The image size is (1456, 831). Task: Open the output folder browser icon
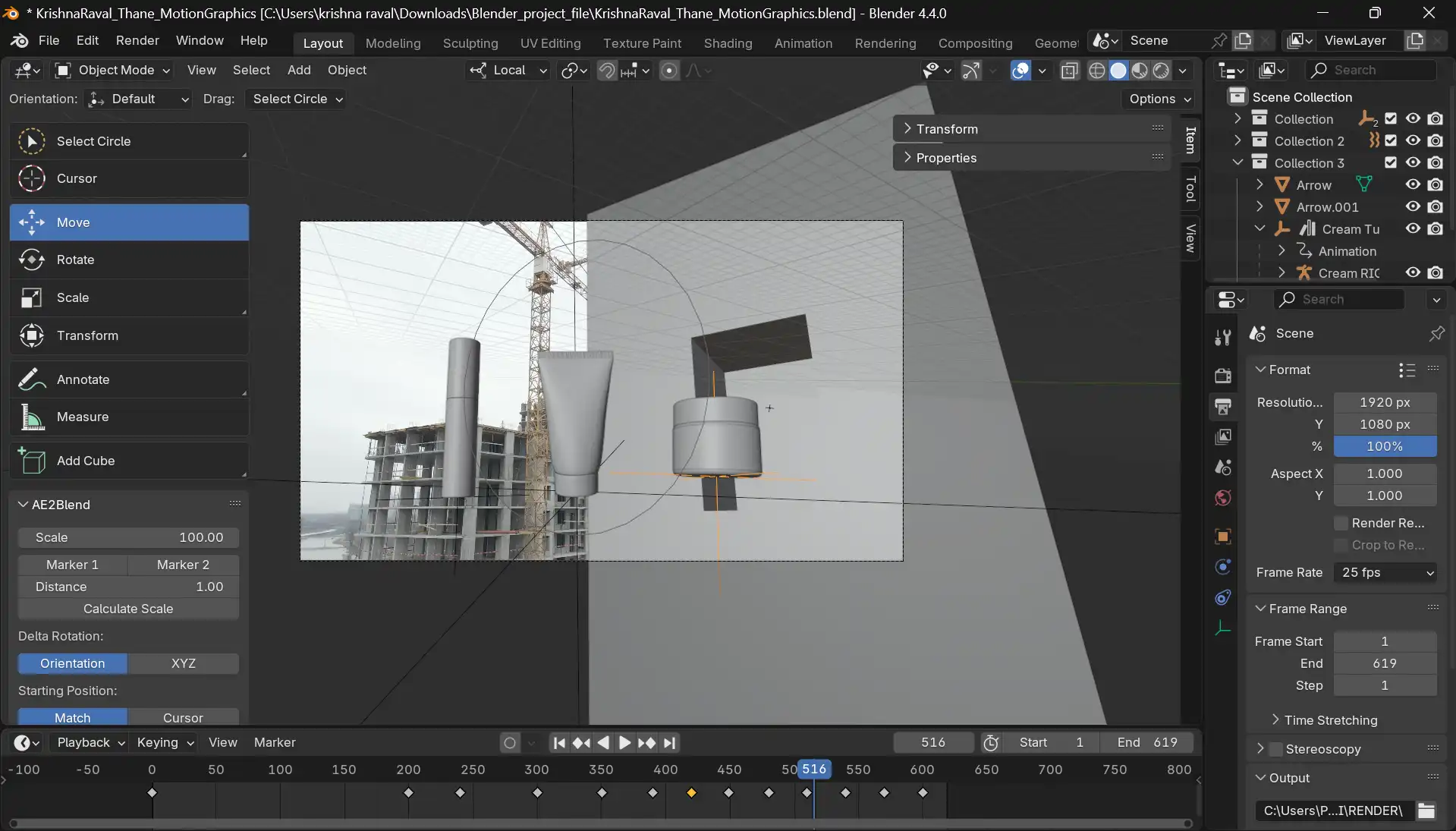(1426, 811)
